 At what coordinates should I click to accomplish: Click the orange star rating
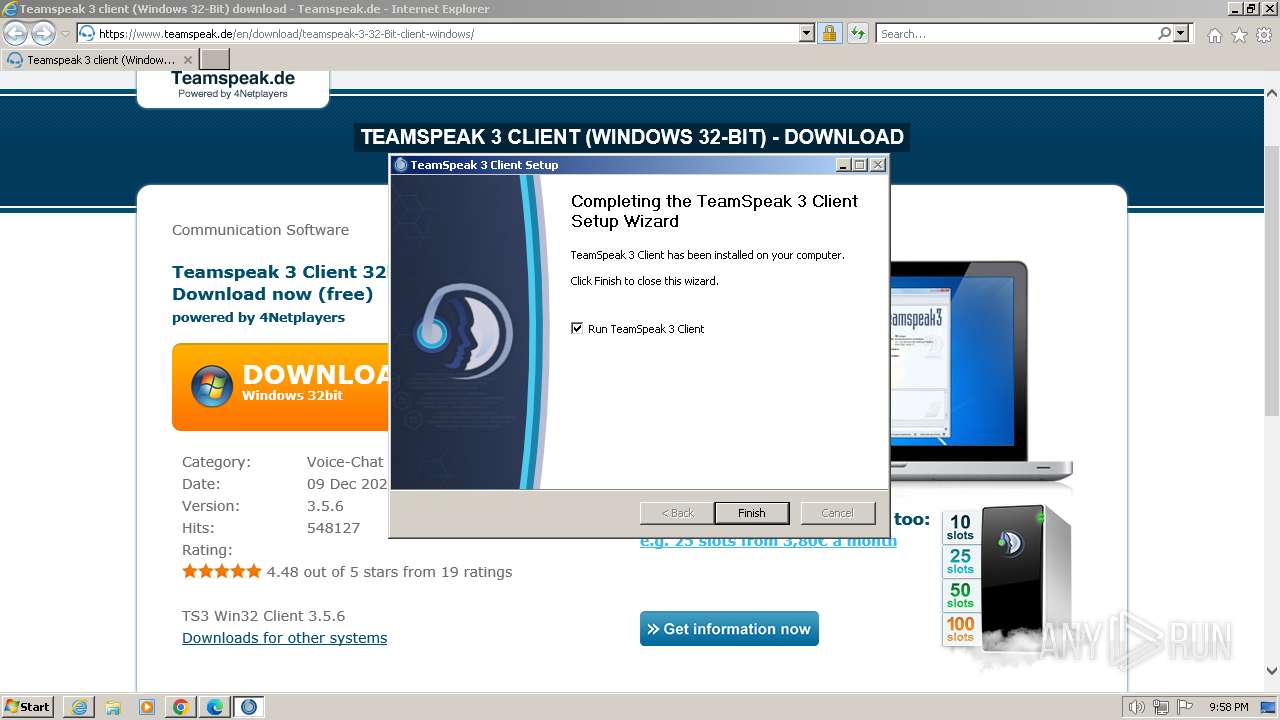pos(221,572)
